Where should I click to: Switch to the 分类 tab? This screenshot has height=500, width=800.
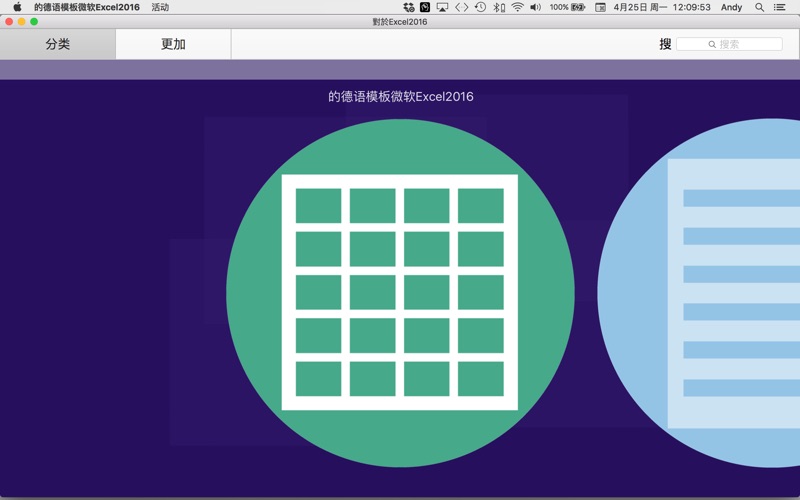point(58,44)
